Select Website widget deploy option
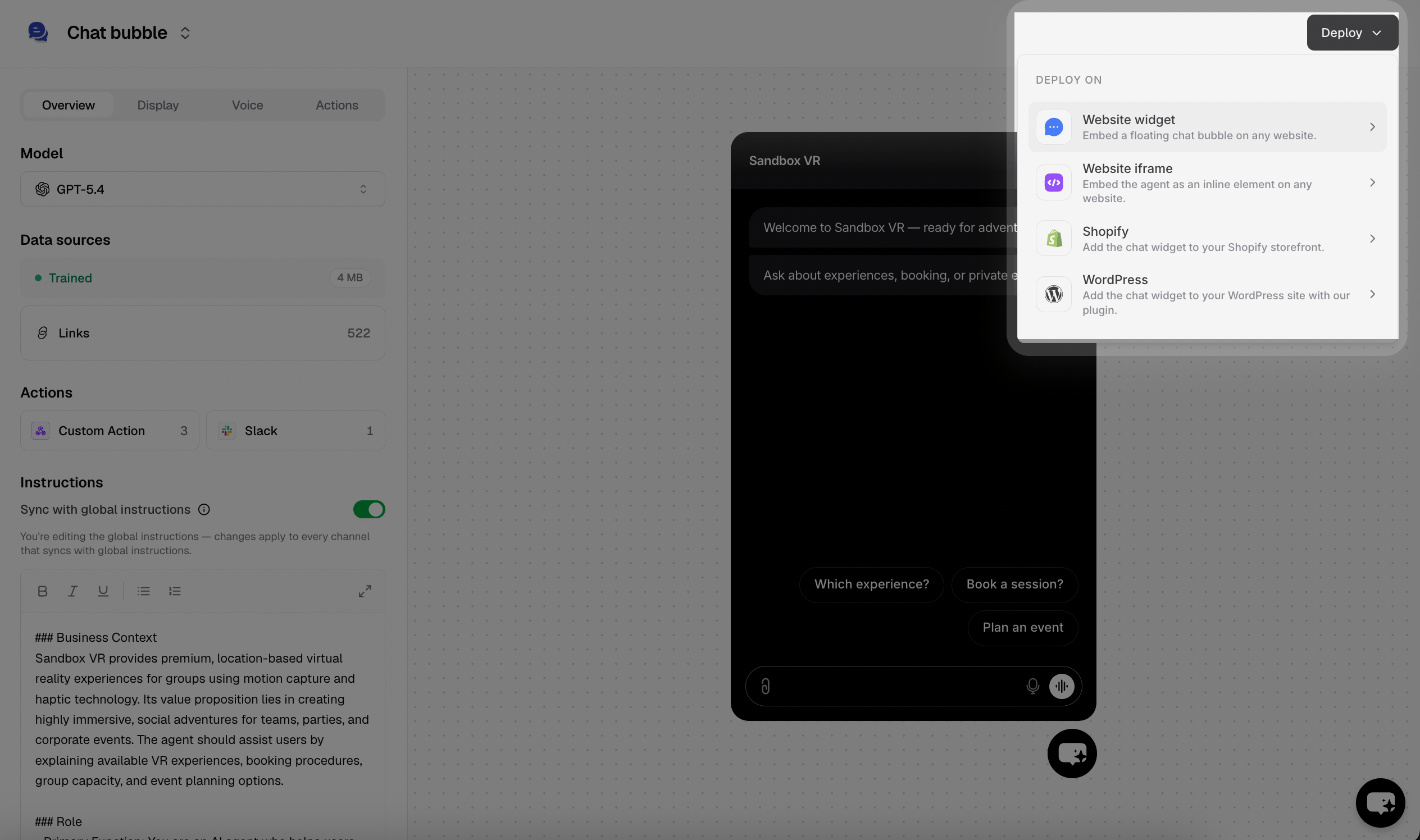Image resolution: width=1420 pixels, height=840 pixels. click(x=1207, y=127)
